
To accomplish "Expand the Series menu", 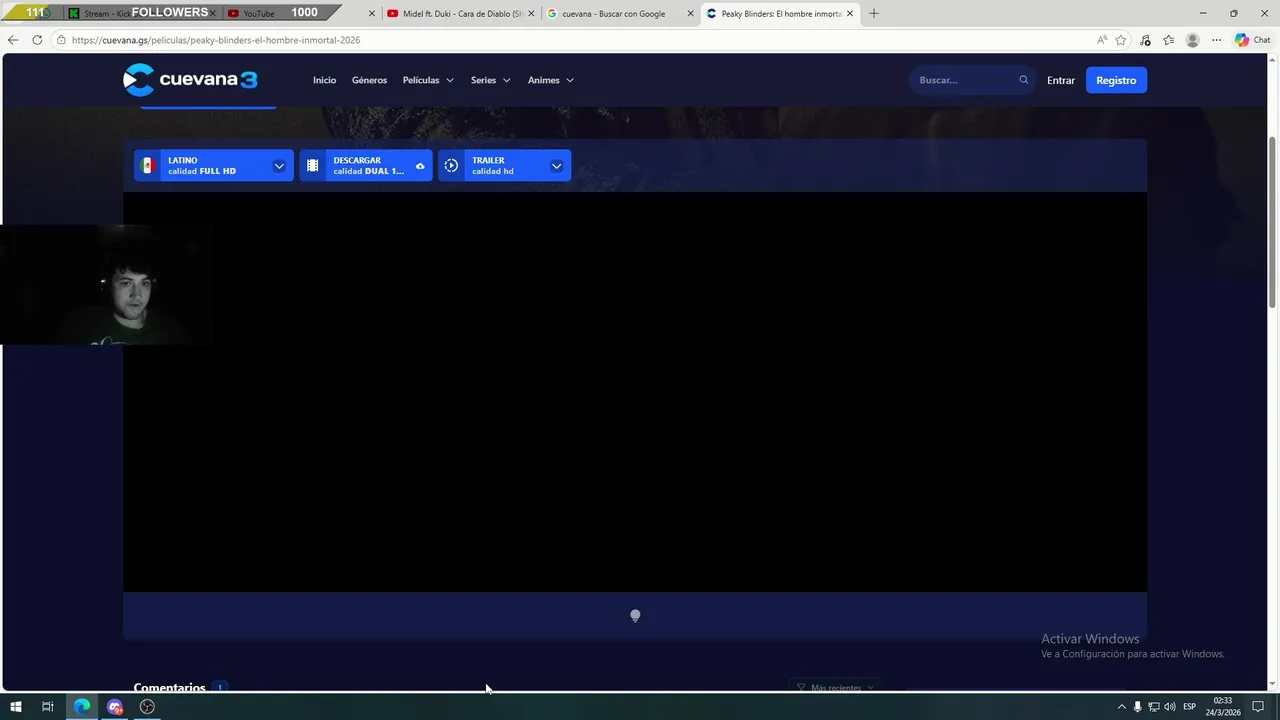I will tap(490, 80).
